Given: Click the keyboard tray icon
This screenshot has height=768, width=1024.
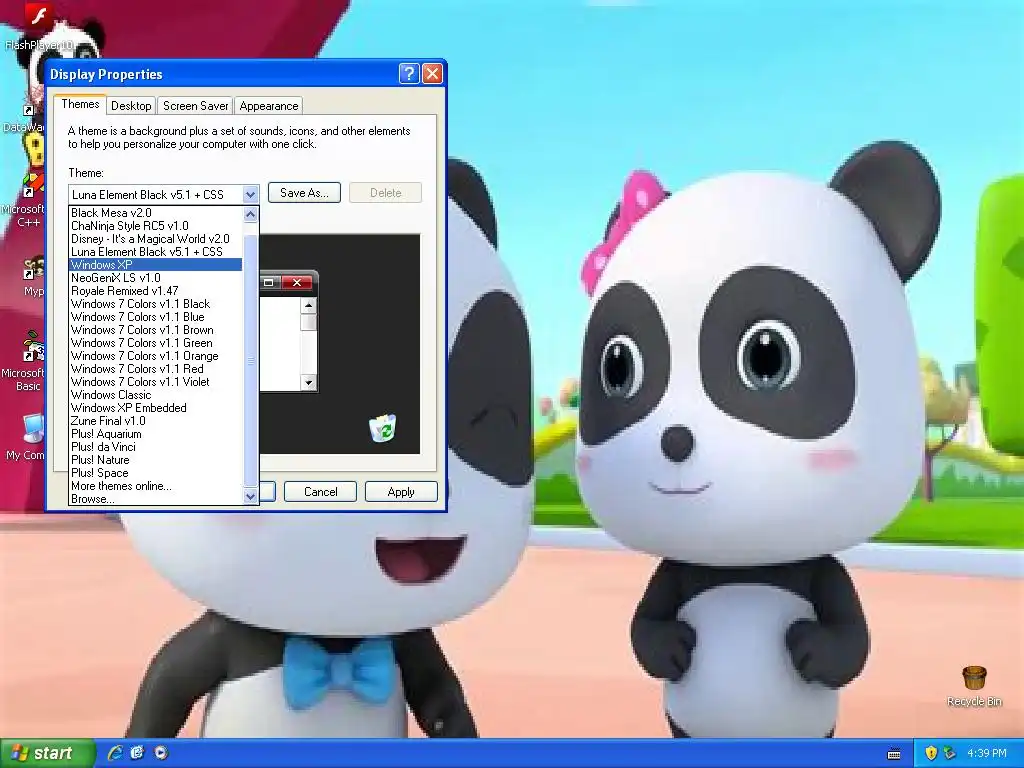Looking at the screenshot, I should 894,754.
